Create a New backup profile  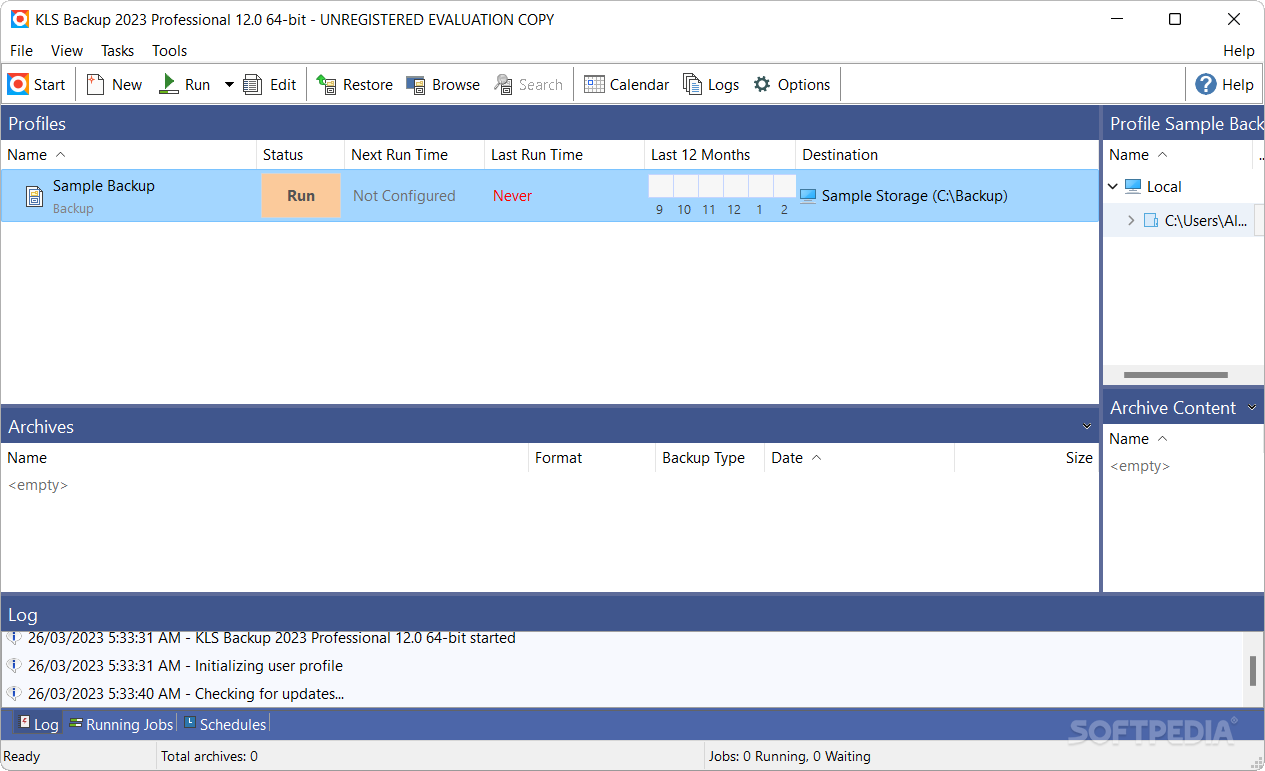[114, 85]
